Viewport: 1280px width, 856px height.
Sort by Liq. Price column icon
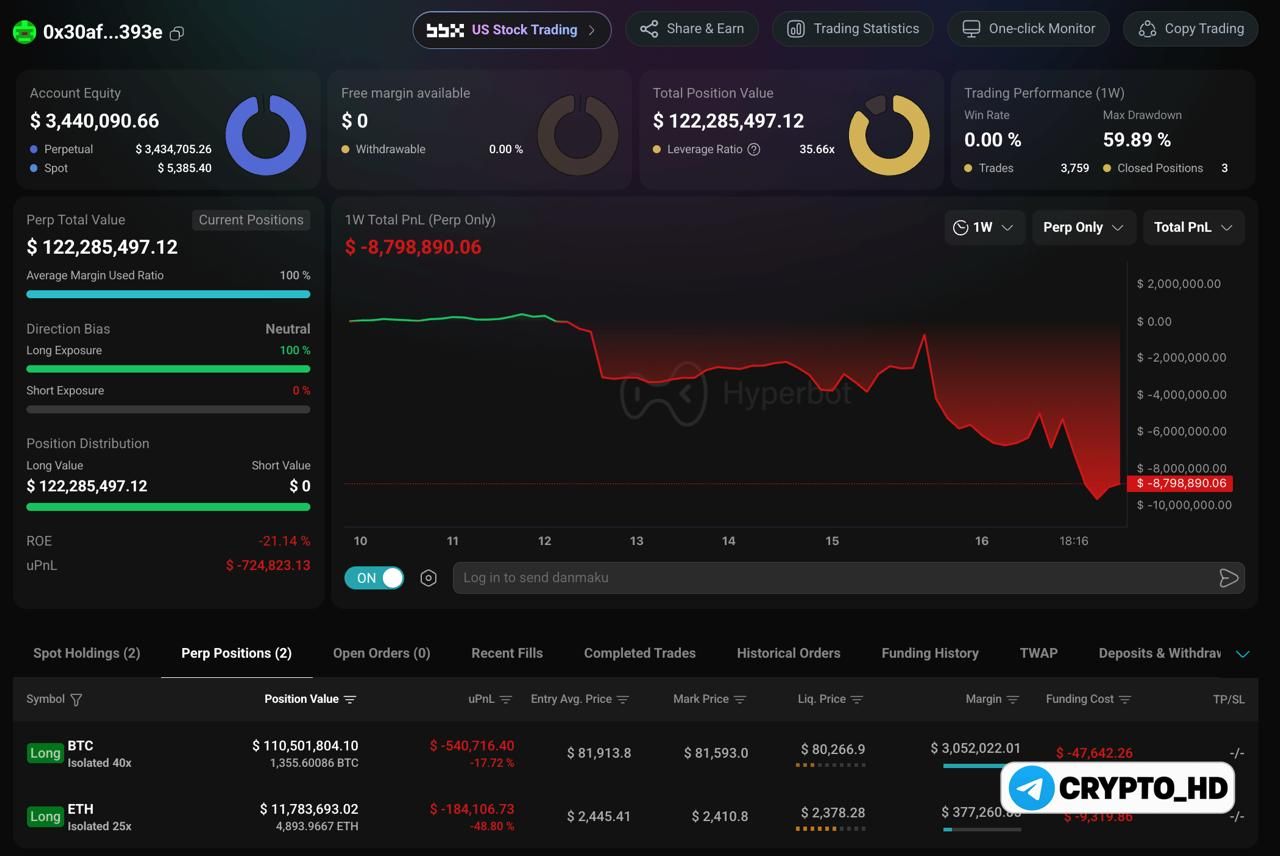(857, 700)
